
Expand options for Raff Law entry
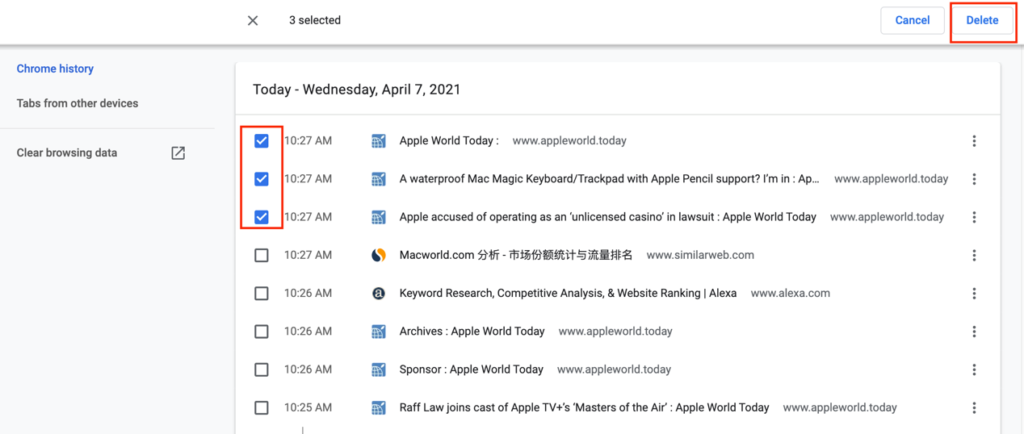click(974, 407)
